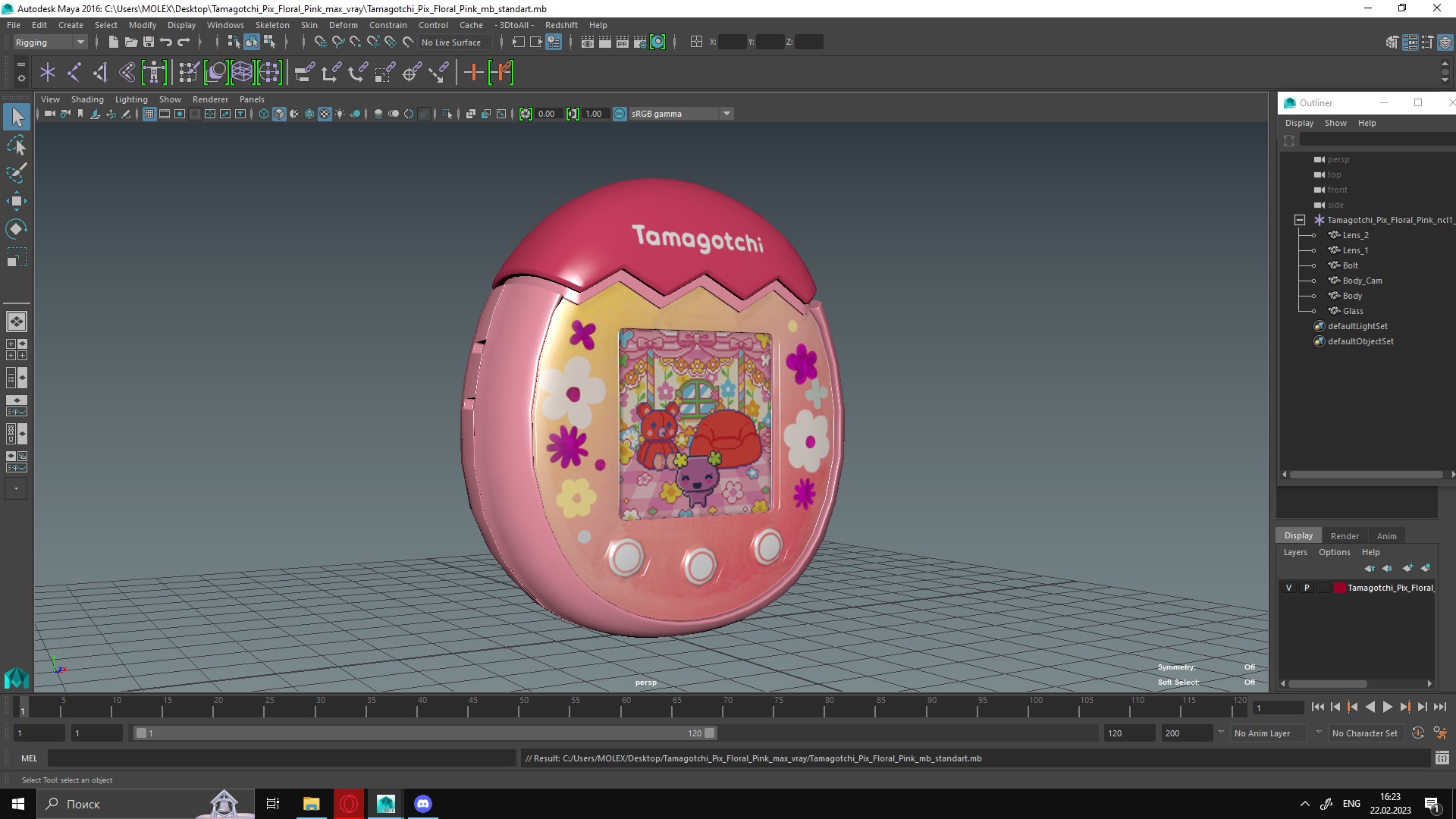This screenshot has width=1456, height=819.
Task: Open the viewport Shading menu
Action: click(87, 99)
